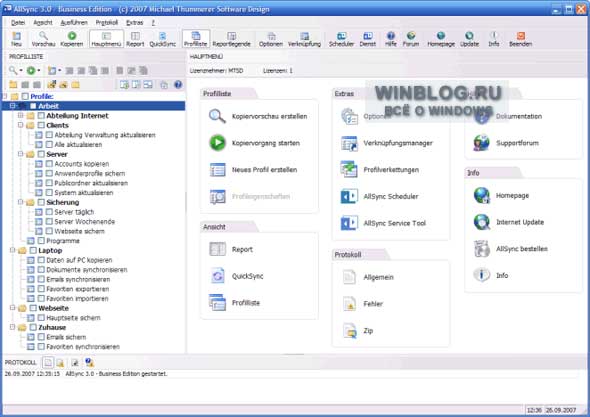Tick Hauptseite sichern checkbox
This screenshot has width=590, height=417.
coord(41,318)
